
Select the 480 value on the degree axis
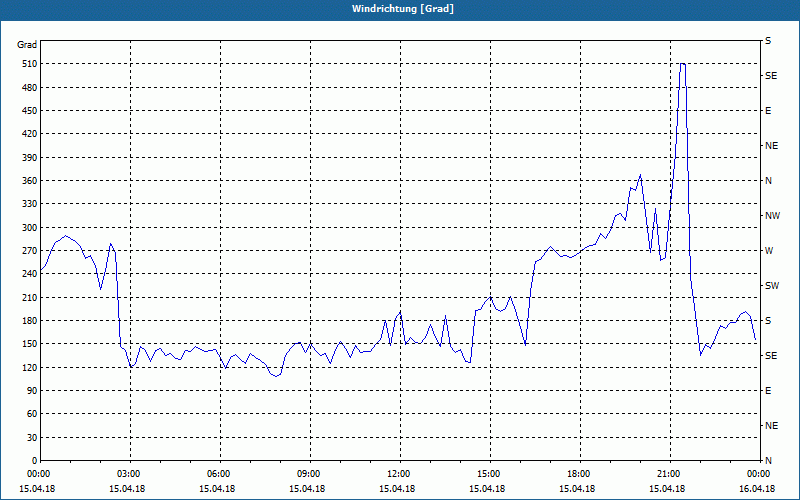(30, 88)
